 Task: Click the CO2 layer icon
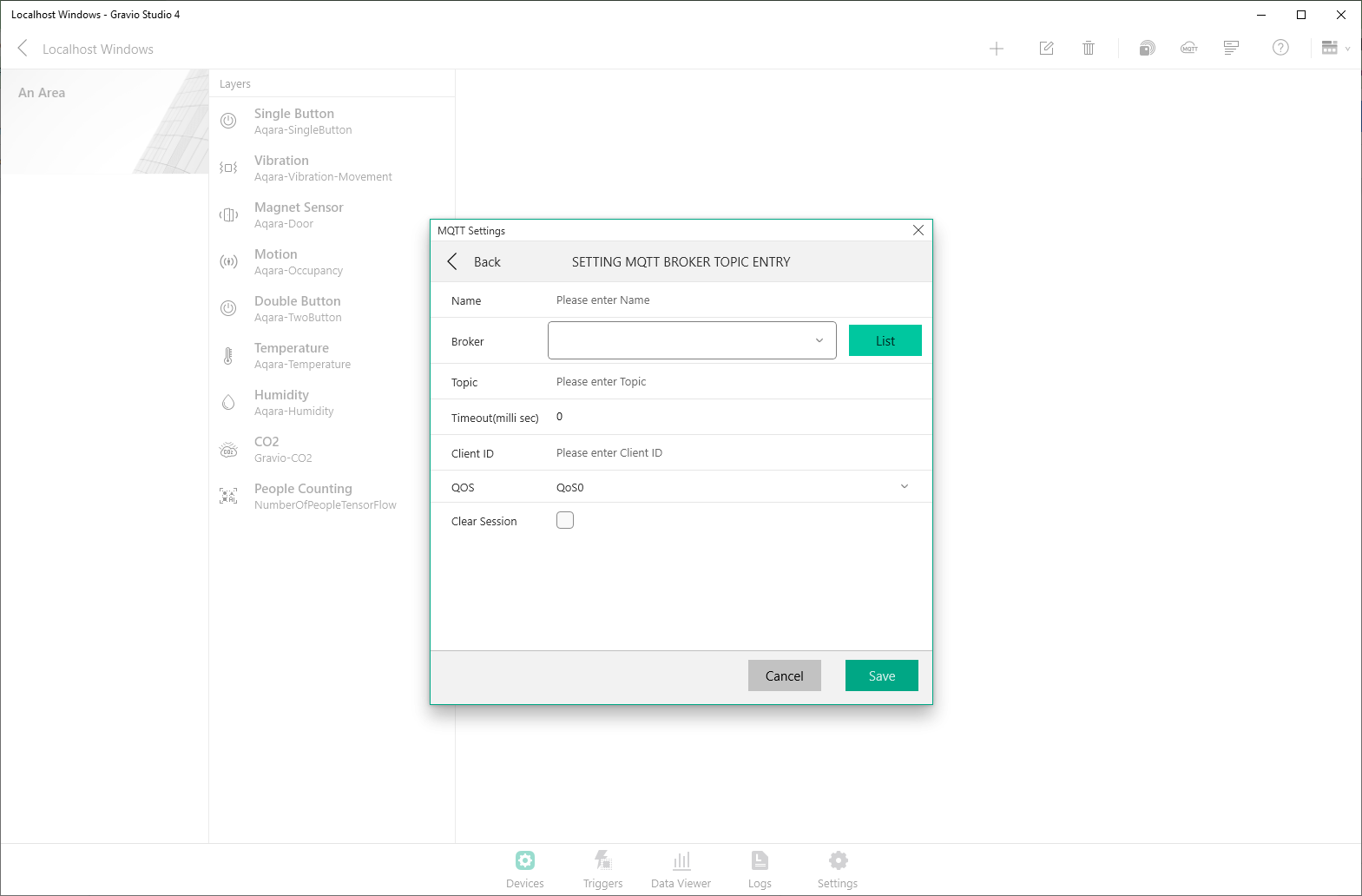[228, 450]
